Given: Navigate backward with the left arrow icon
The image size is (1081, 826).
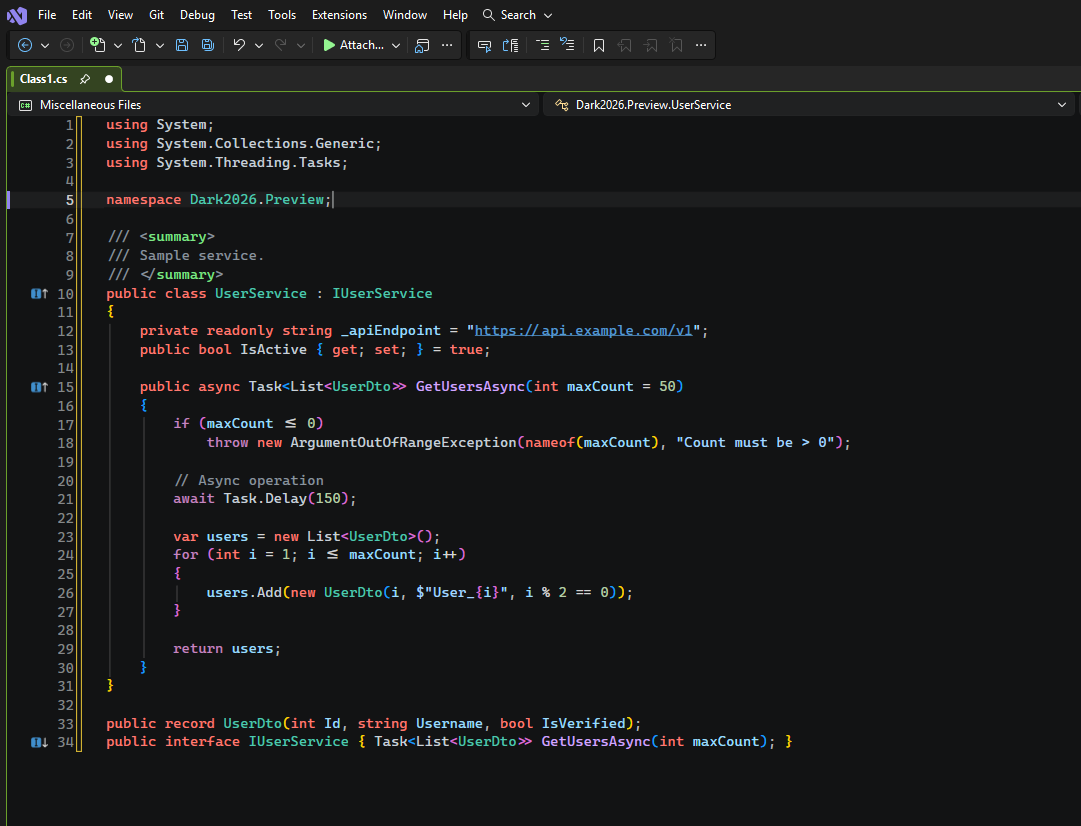Looking at the screenshot, I should [25, 46].
